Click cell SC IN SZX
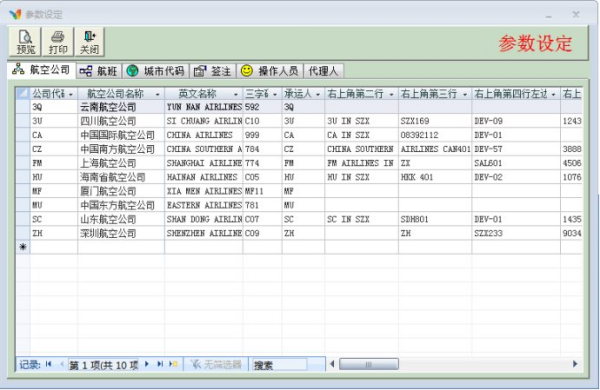 pos(362,219)
